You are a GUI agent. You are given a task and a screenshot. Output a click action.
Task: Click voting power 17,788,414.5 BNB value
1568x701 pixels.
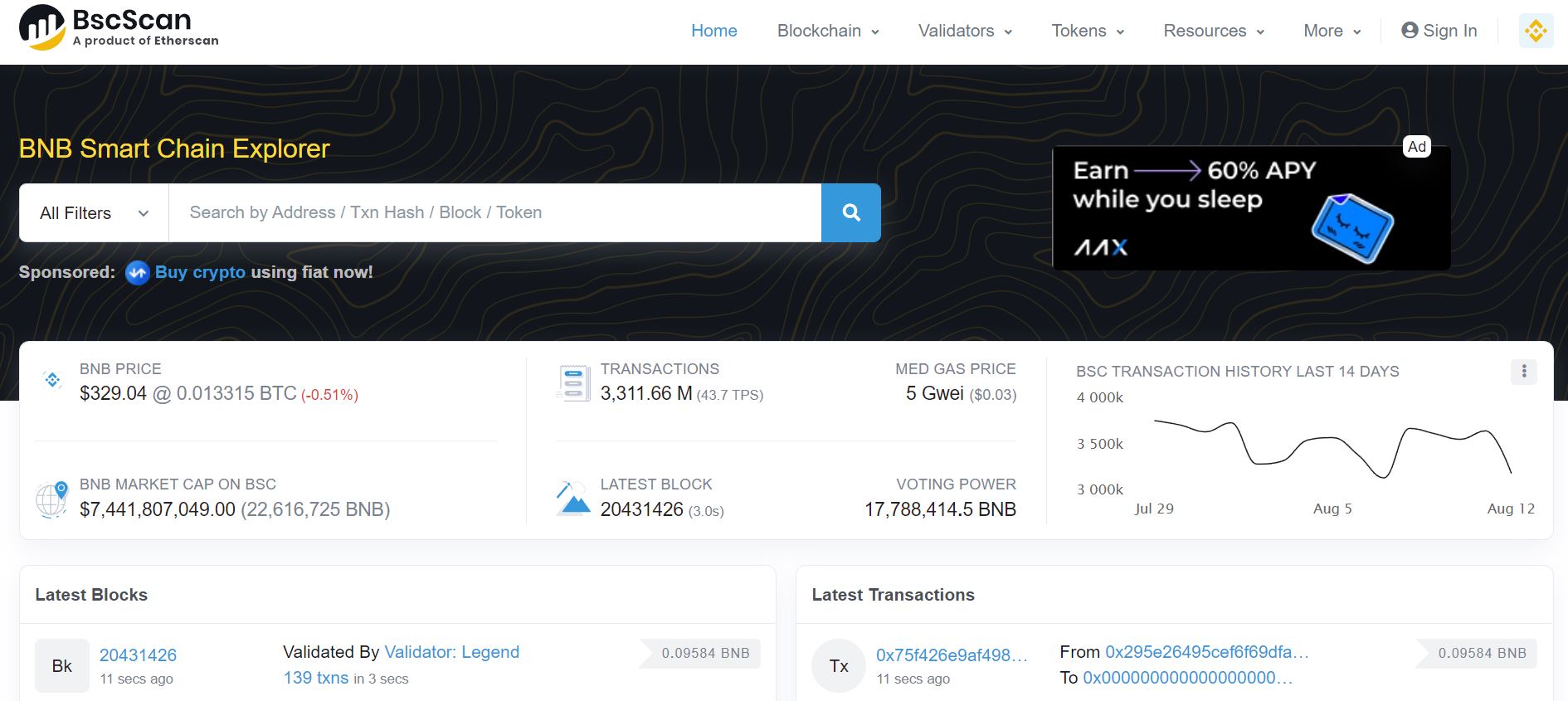pos(940,509)
